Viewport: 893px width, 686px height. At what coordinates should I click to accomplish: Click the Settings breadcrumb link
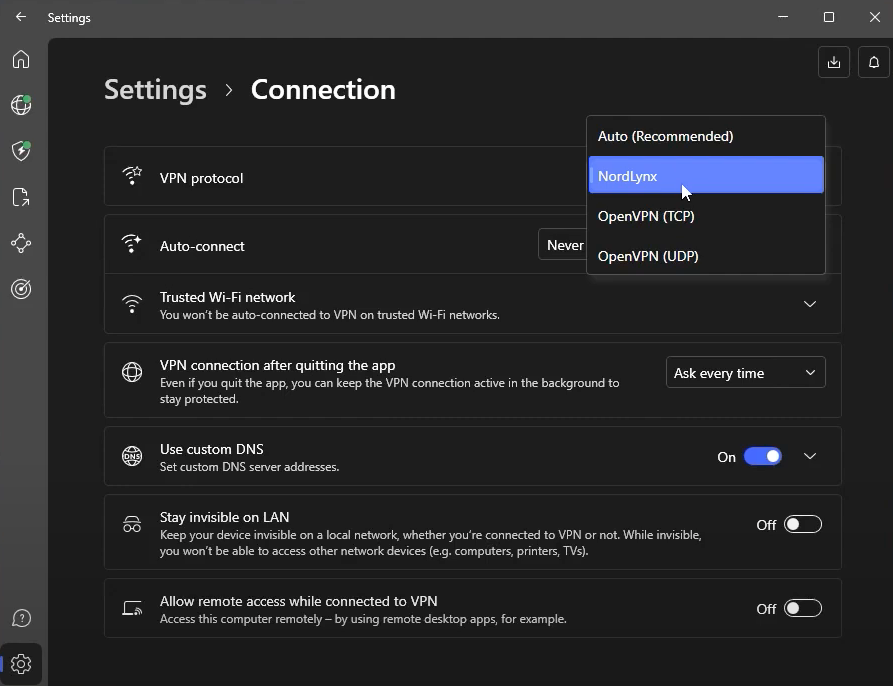pyautogui.click(x=155, y=90)
